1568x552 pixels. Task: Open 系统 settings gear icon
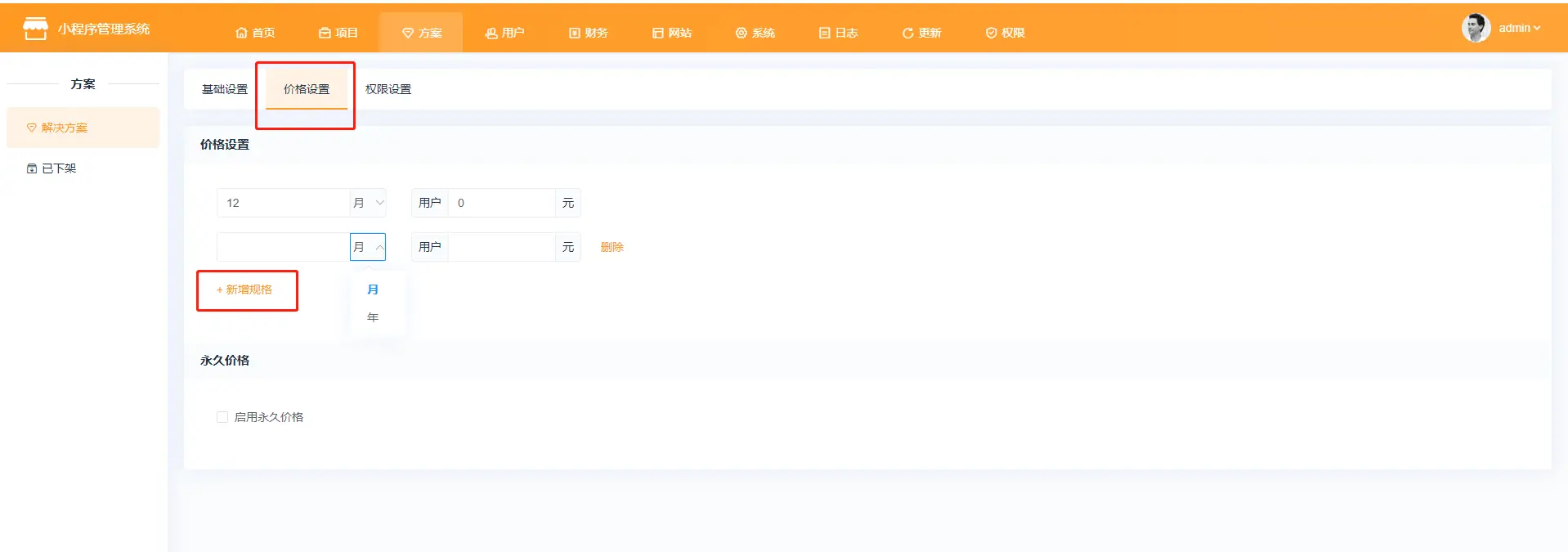tap(741, 33)
